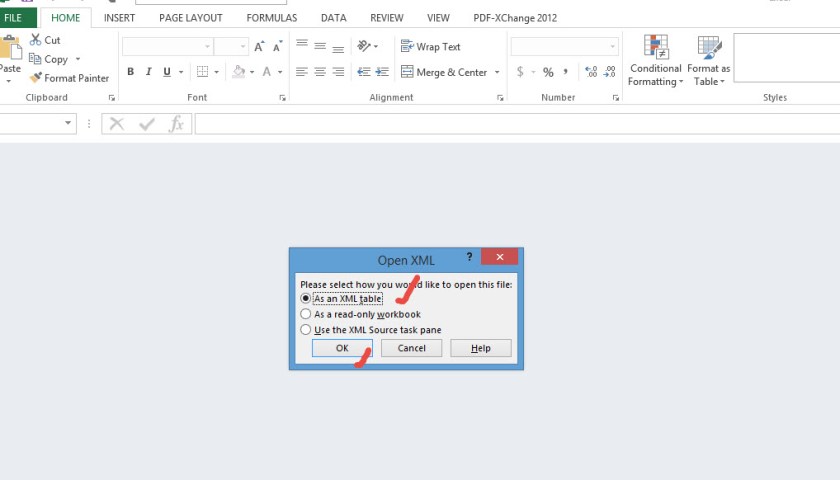Switch to the FORMULAS tab

(272, 18)
